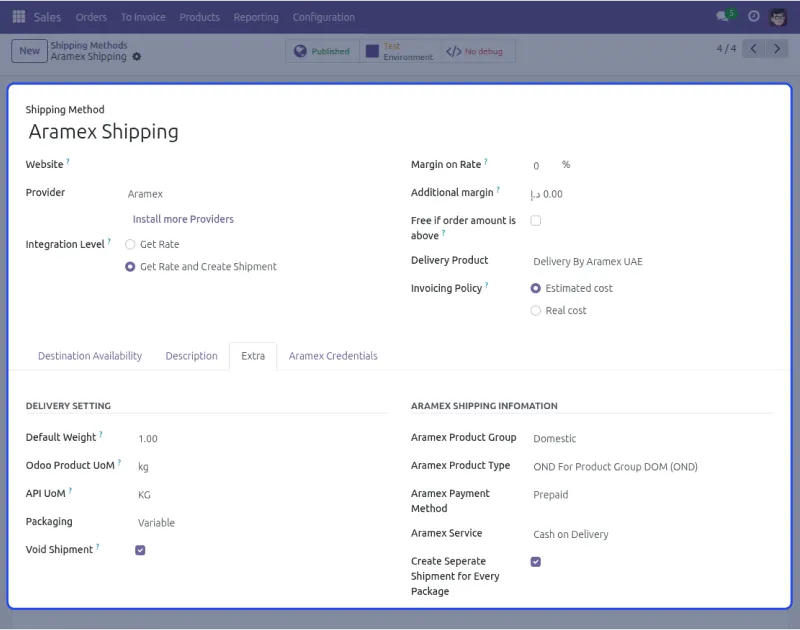Select the Get Rate radio option

click(130, 244)
